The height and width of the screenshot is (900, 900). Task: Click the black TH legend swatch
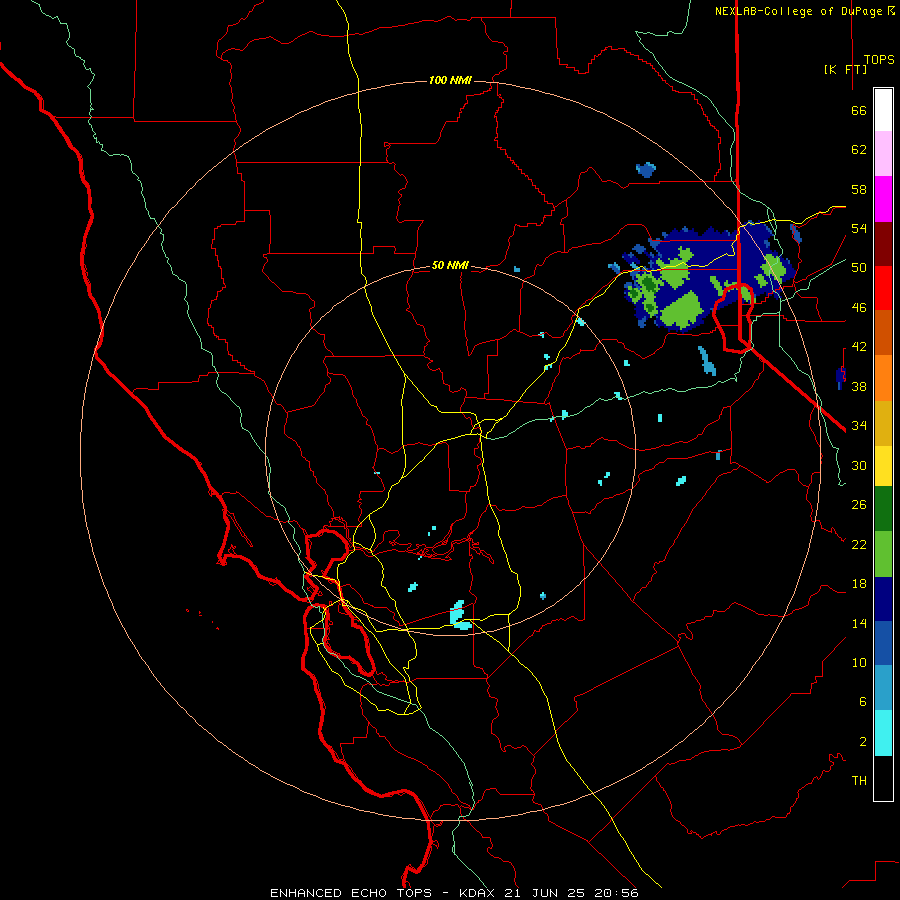tap(883, 778)
